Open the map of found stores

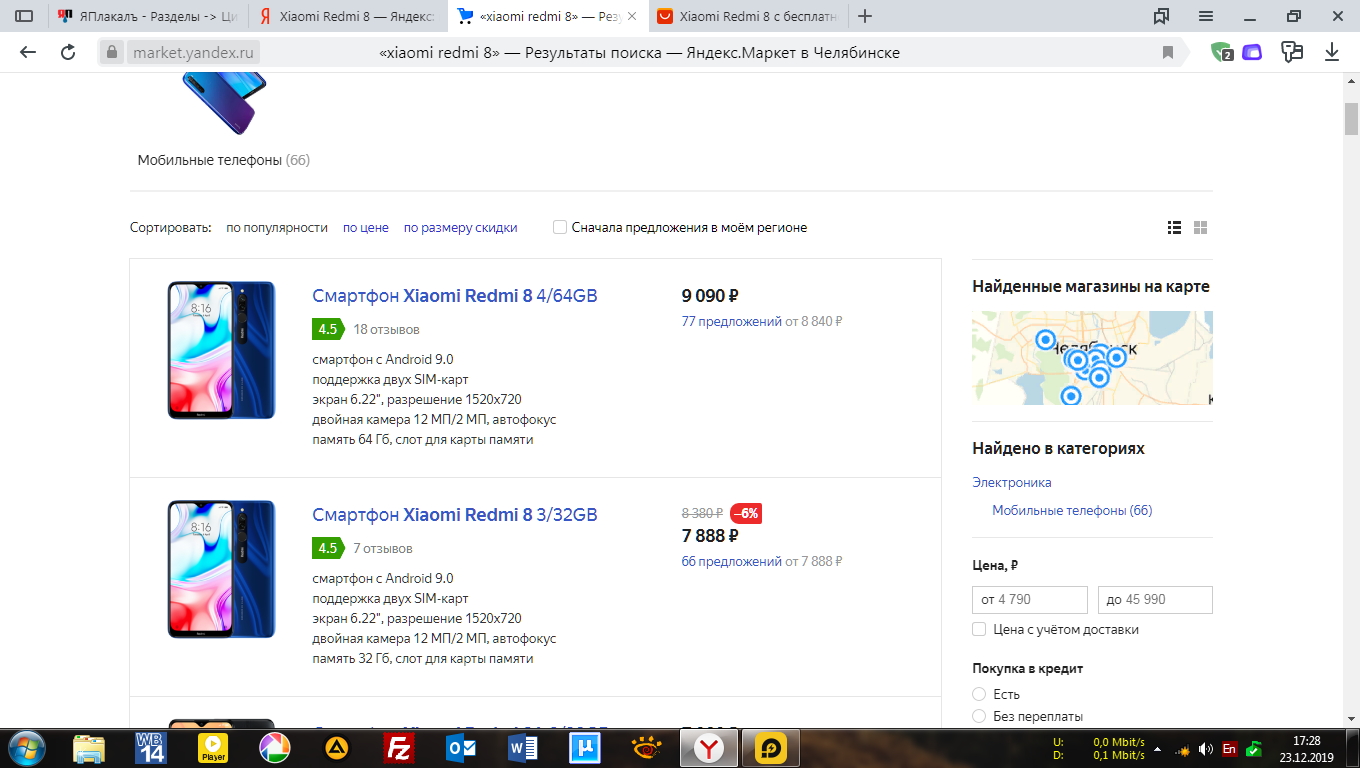[1092, 357]
